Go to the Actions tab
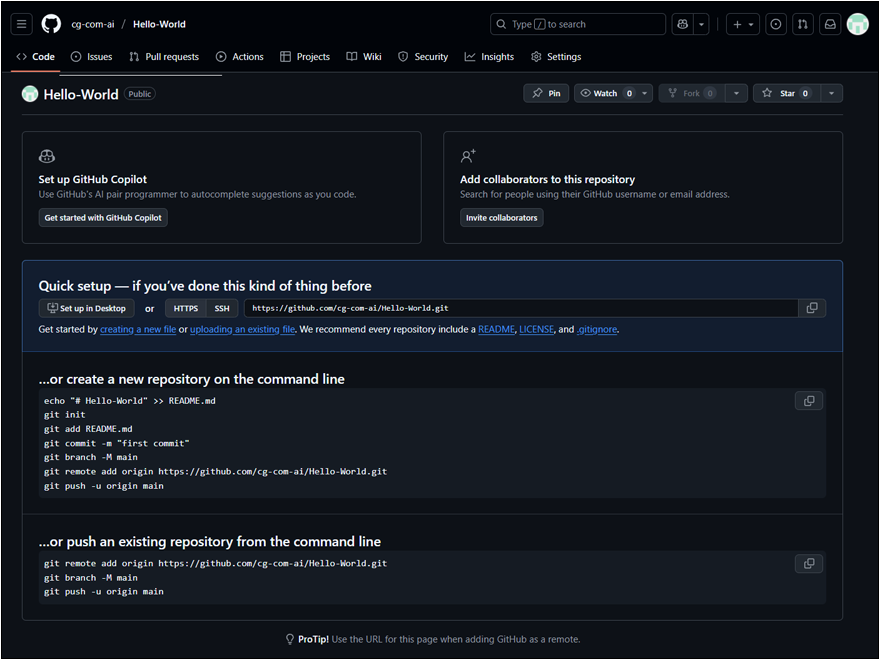This screenshot has height=660, width=880. tap(240, 57)
